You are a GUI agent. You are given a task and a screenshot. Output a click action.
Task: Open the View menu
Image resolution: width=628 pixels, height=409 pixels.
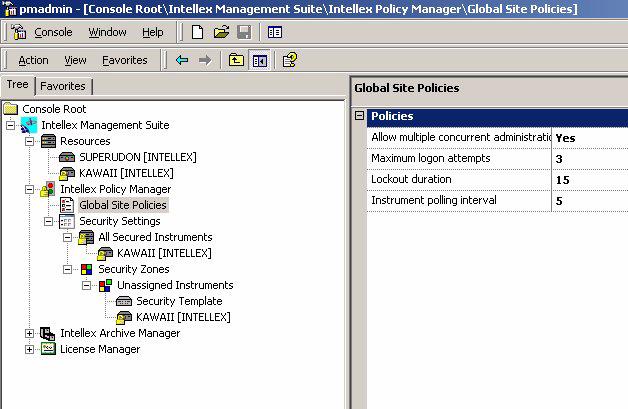click(x=75, y=60)
